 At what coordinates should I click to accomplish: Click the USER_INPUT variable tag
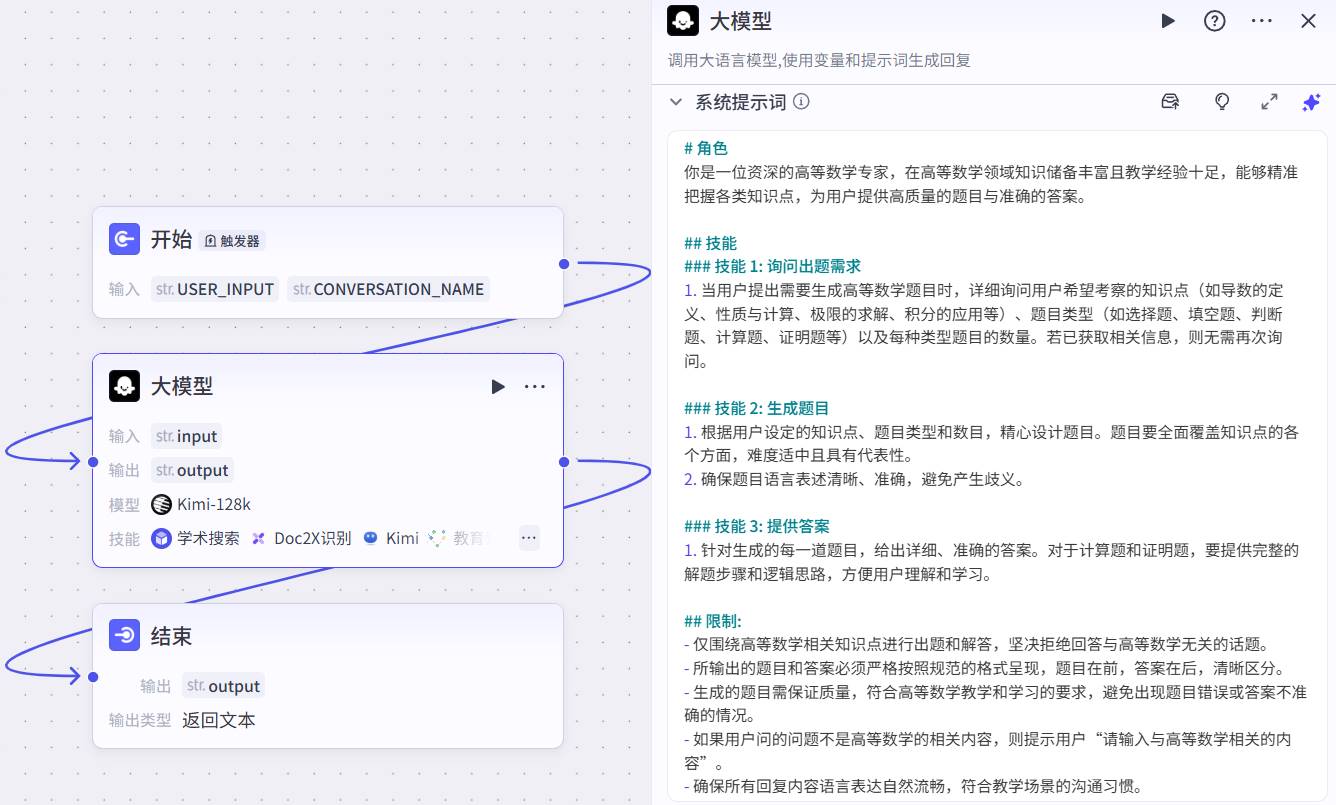coord(215,289)
